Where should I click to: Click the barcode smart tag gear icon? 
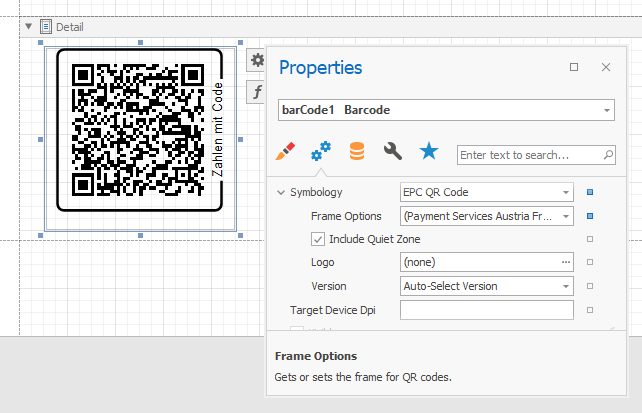257,61
